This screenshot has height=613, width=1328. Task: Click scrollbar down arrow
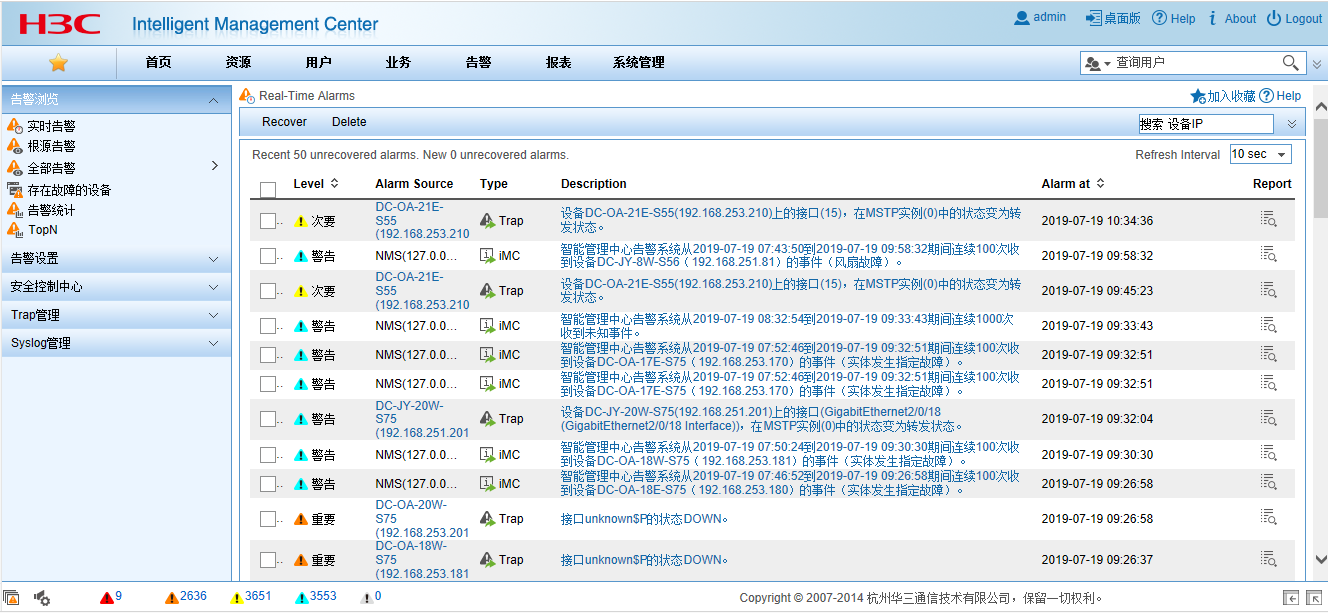(x=1320, y=559)
